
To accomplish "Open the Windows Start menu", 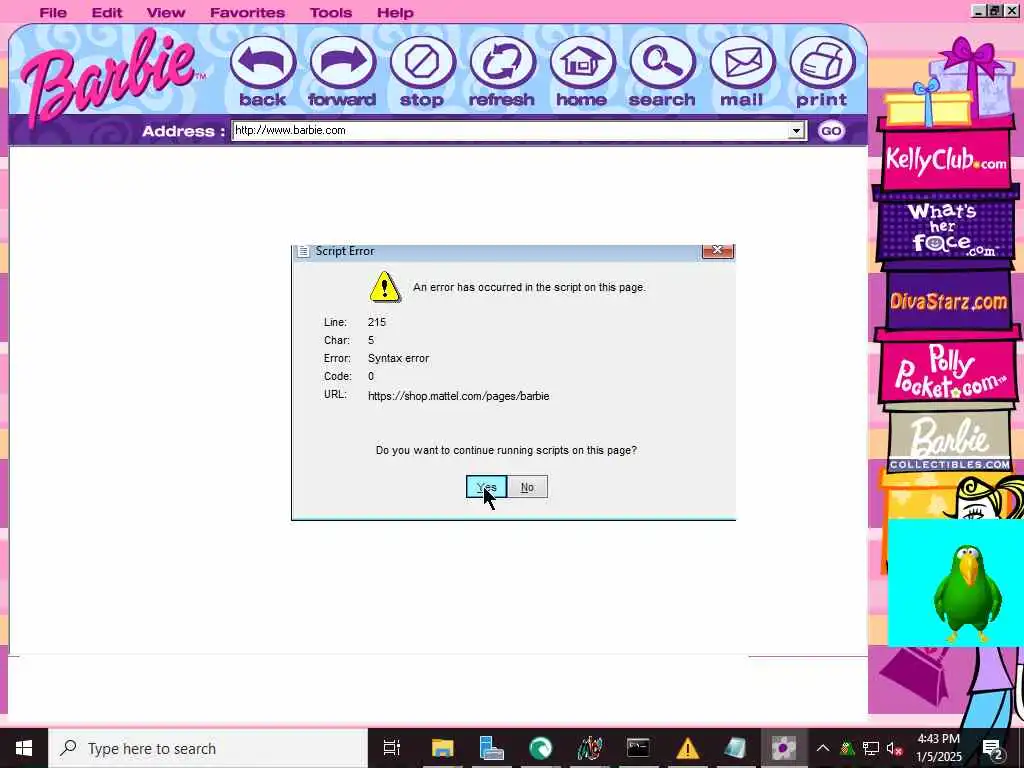I will click(x=24, y=748).
